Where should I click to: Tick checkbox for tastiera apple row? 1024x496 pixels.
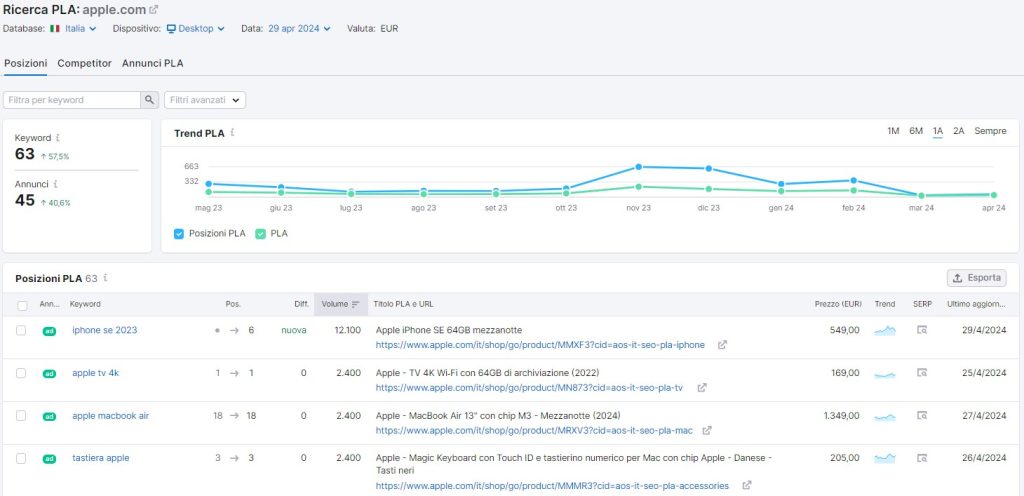point(21,458)
